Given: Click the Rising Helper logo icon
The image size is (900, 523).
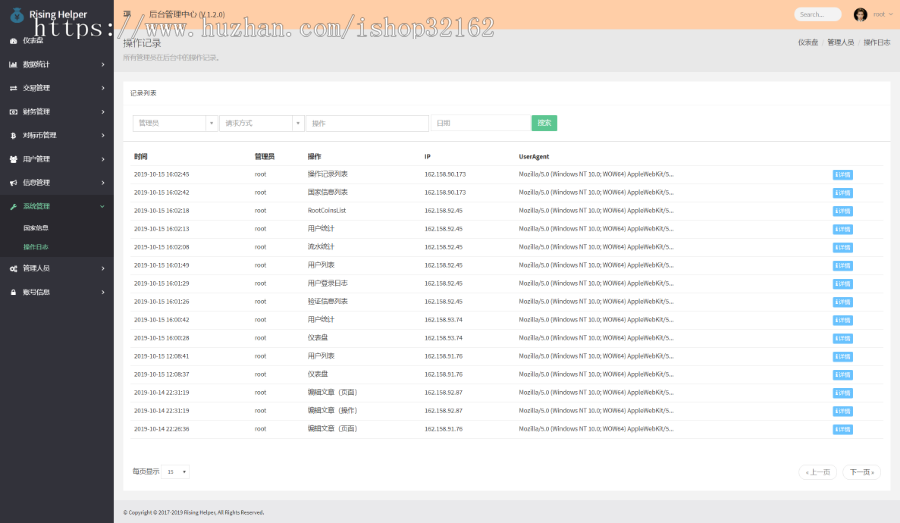Looking at the screenshot, I should click(x=16, y=15).
